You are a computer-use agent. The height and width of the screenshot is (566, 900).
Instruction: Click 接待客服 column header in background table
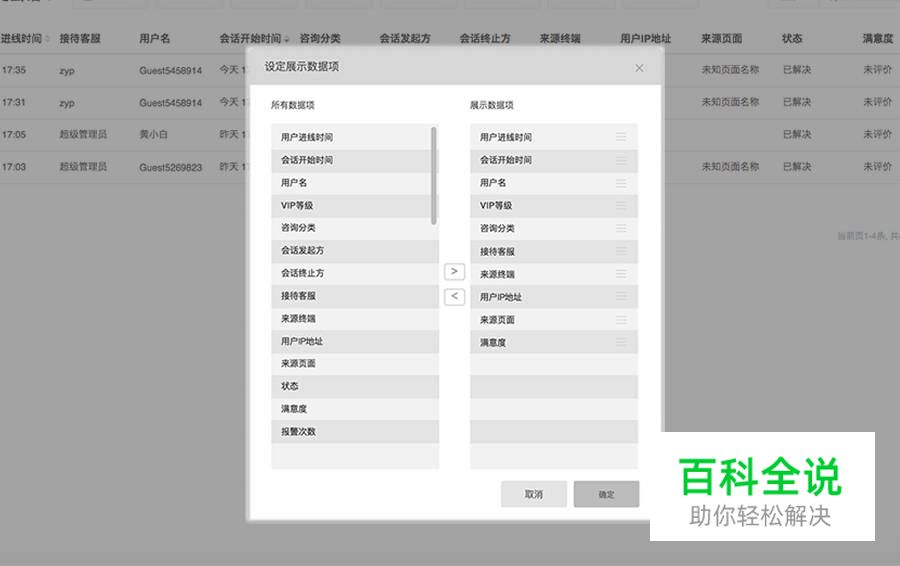(x=80, y=38)
